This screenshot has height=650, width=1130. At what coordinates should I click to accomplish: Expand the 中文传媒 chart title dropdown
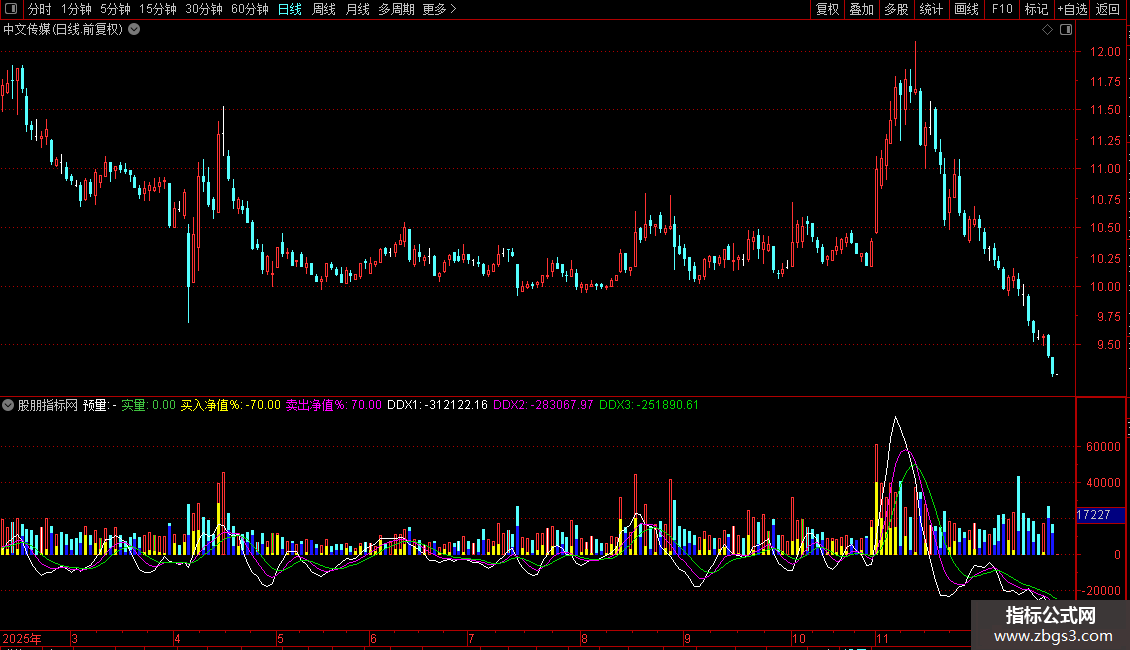click(134, 30)
